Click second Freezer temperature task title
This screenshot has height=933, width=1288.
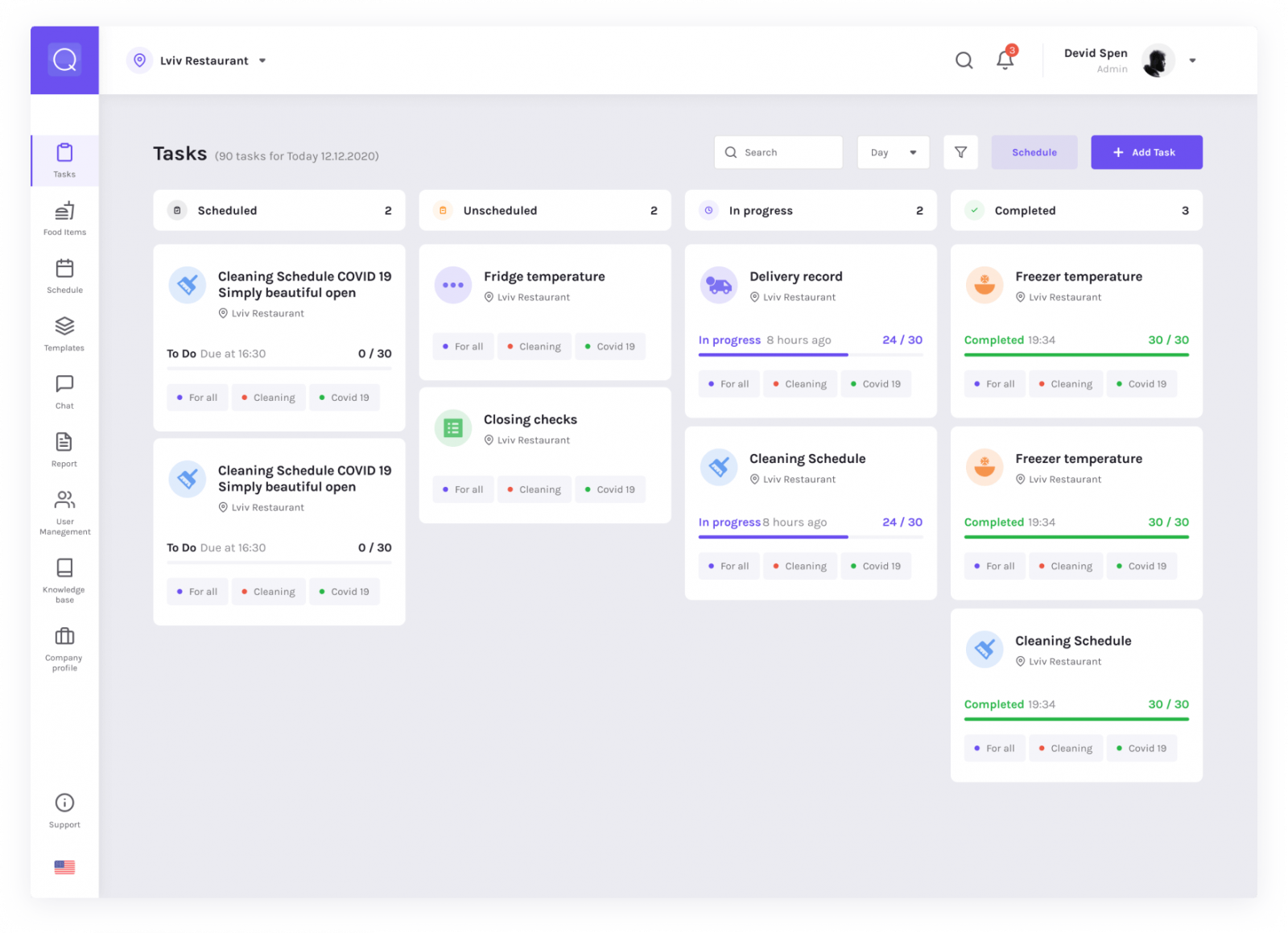1079,458
